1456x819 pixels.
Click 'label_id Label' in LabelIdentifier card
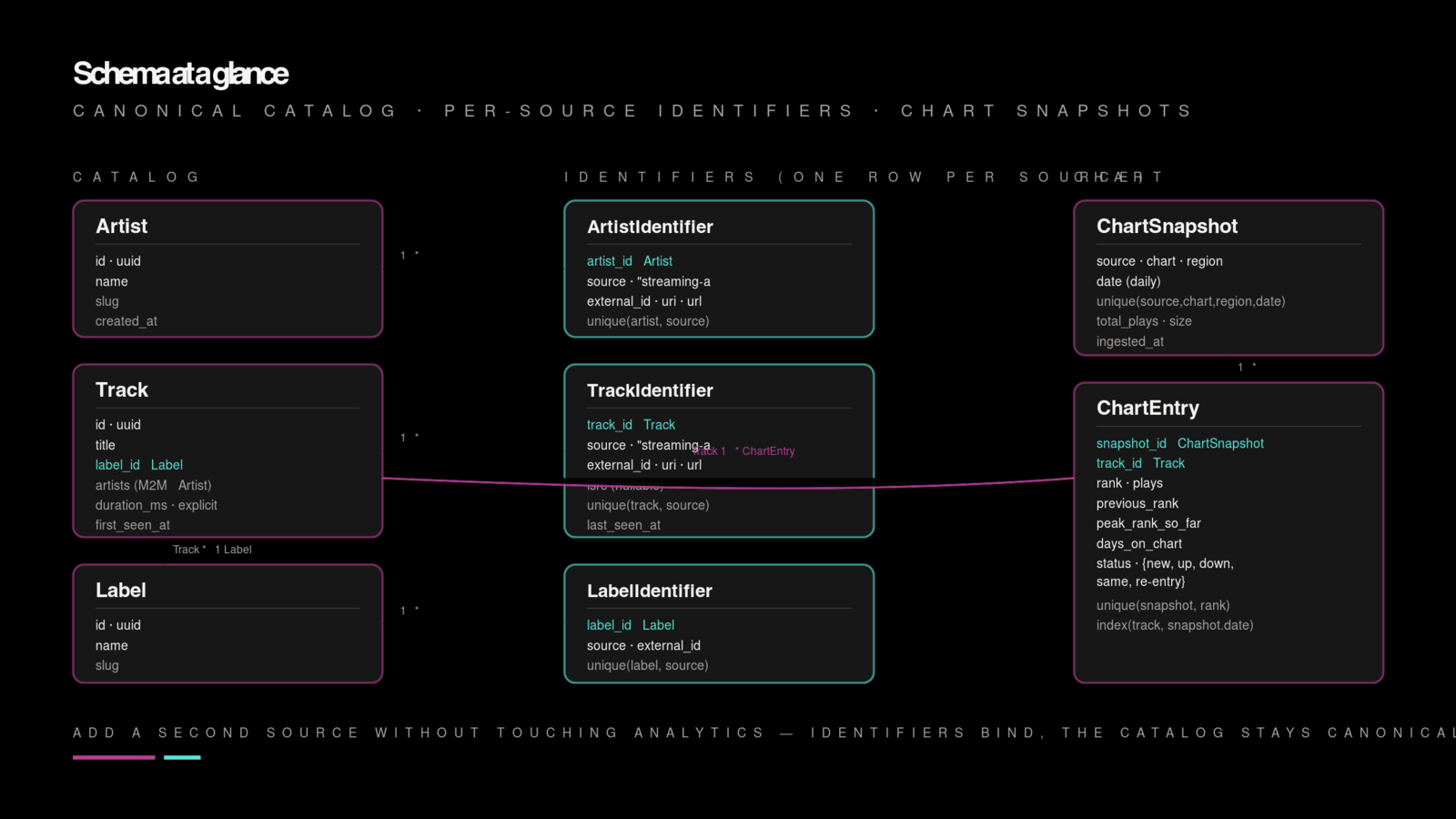pos(631,625)
